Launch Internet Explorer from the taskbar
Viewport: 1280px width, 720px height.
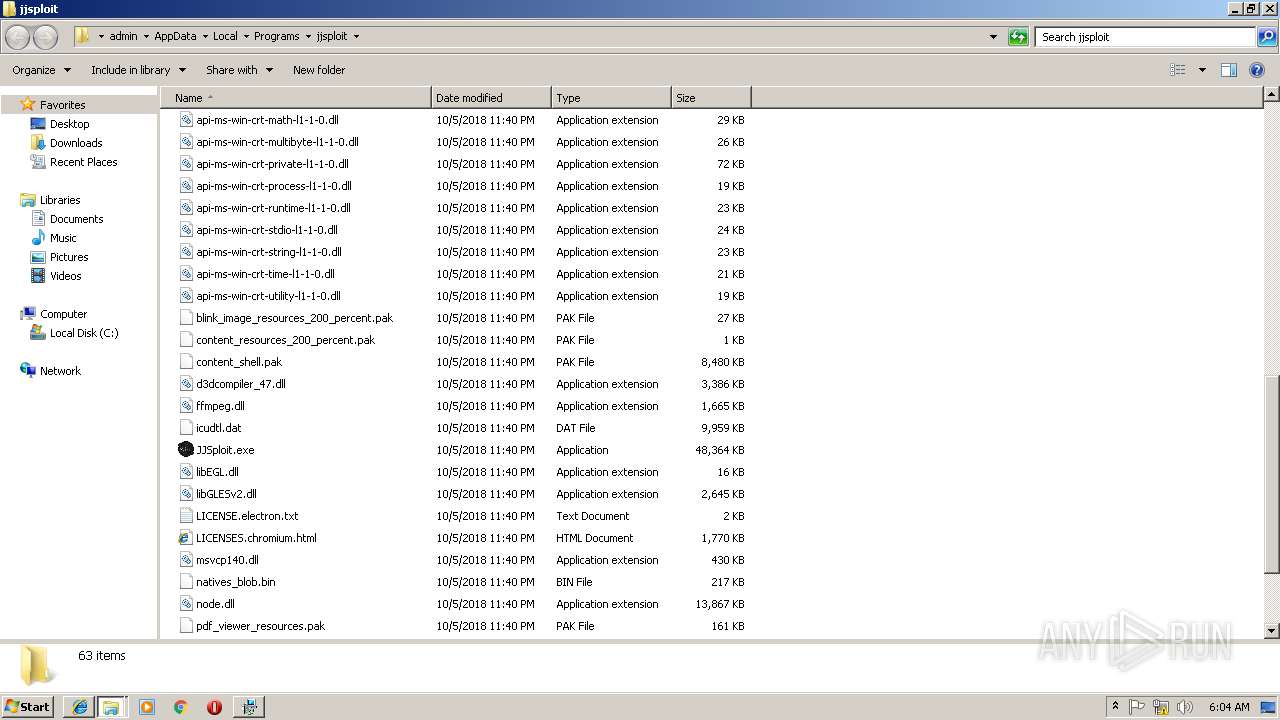80,706
